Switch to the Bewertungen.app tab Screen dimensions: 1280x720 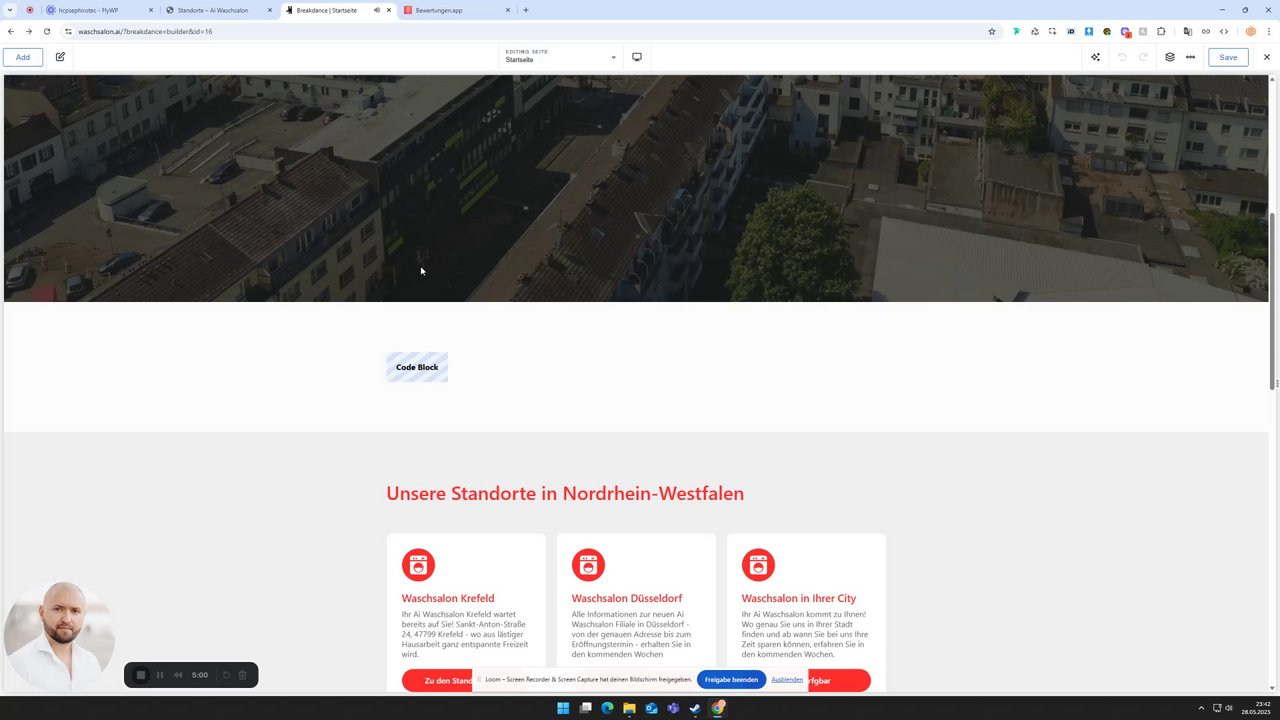coord(456,10)
